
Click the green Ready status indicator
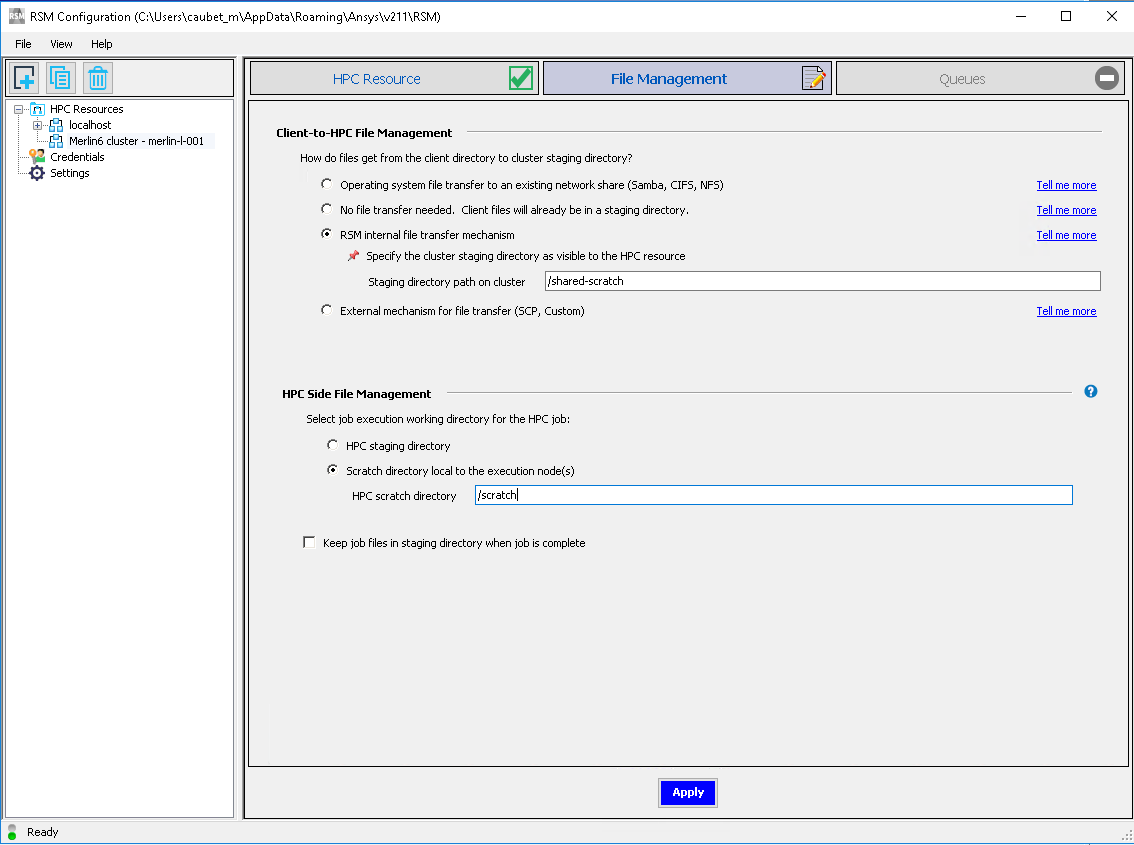coord(11,832)
